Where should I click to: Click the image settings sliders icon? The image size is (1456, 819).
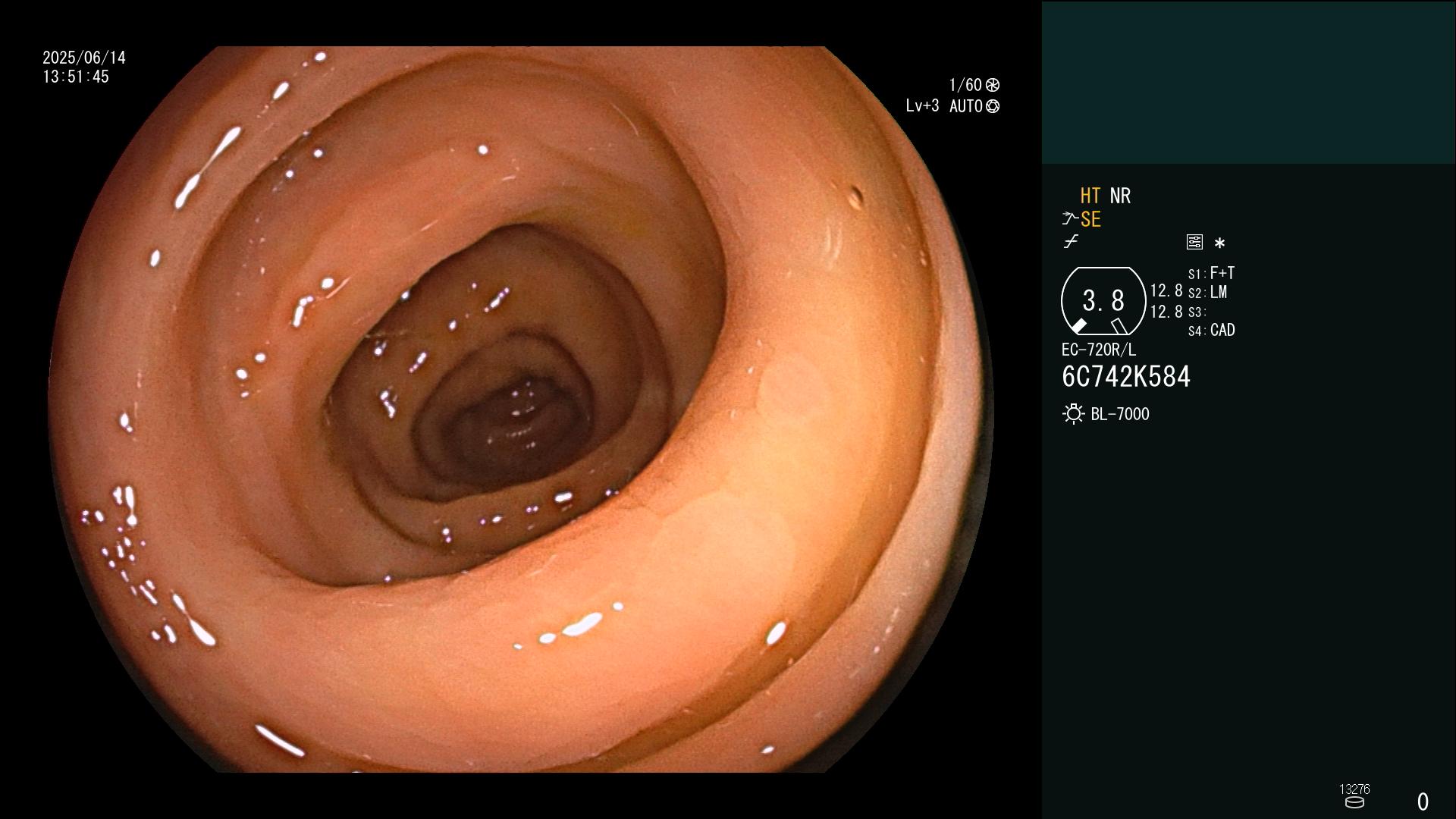point(1194,242)
